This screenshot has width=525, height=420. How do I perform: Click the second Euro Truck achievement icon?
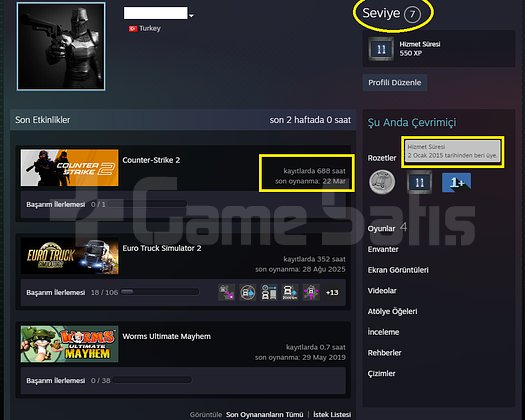pyautogui.click(x=248, y=292)
